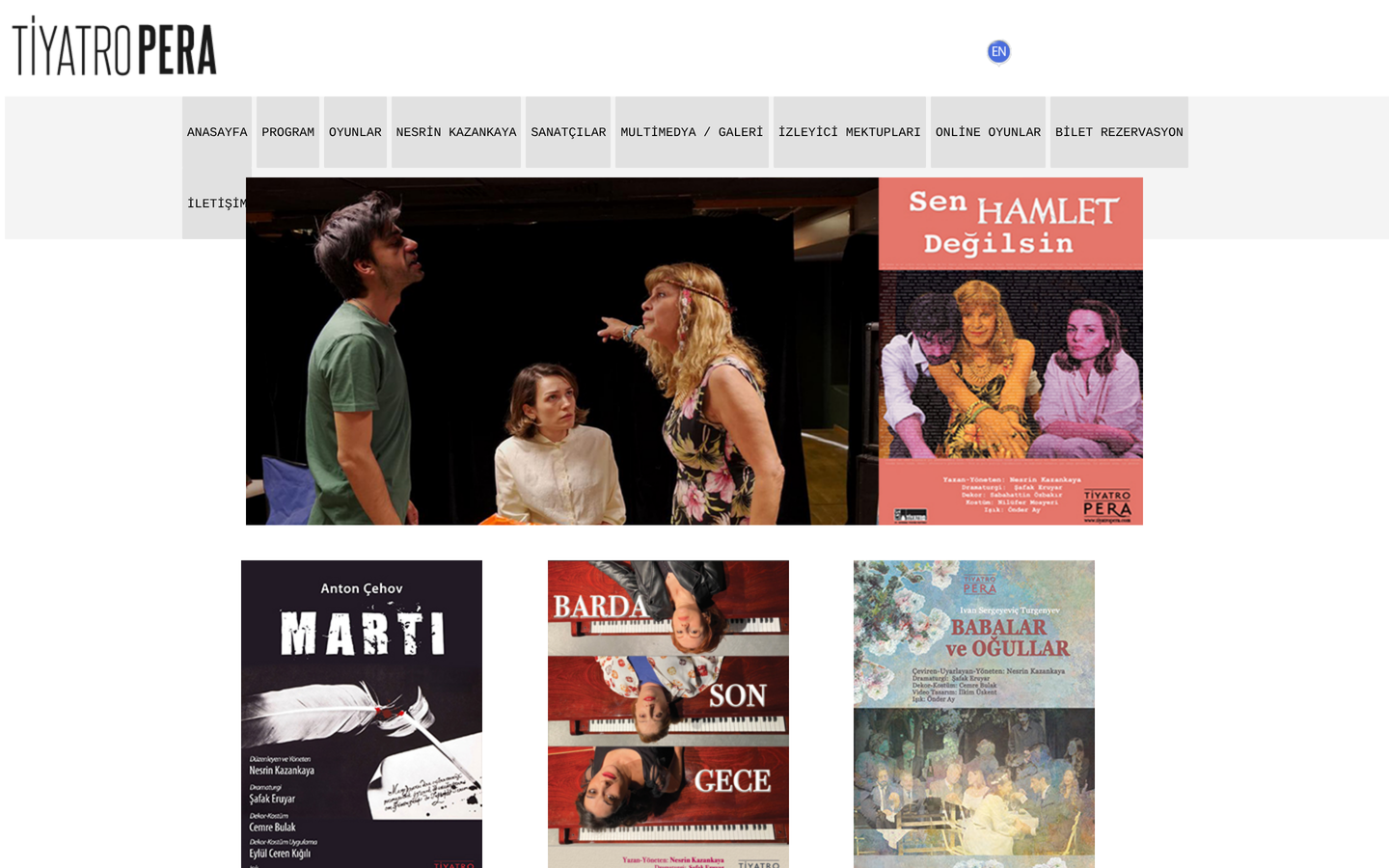Open the SANATÇILAR page
Image resolution: width=1389 pixels, height=868 pixels.
(568, 132)
